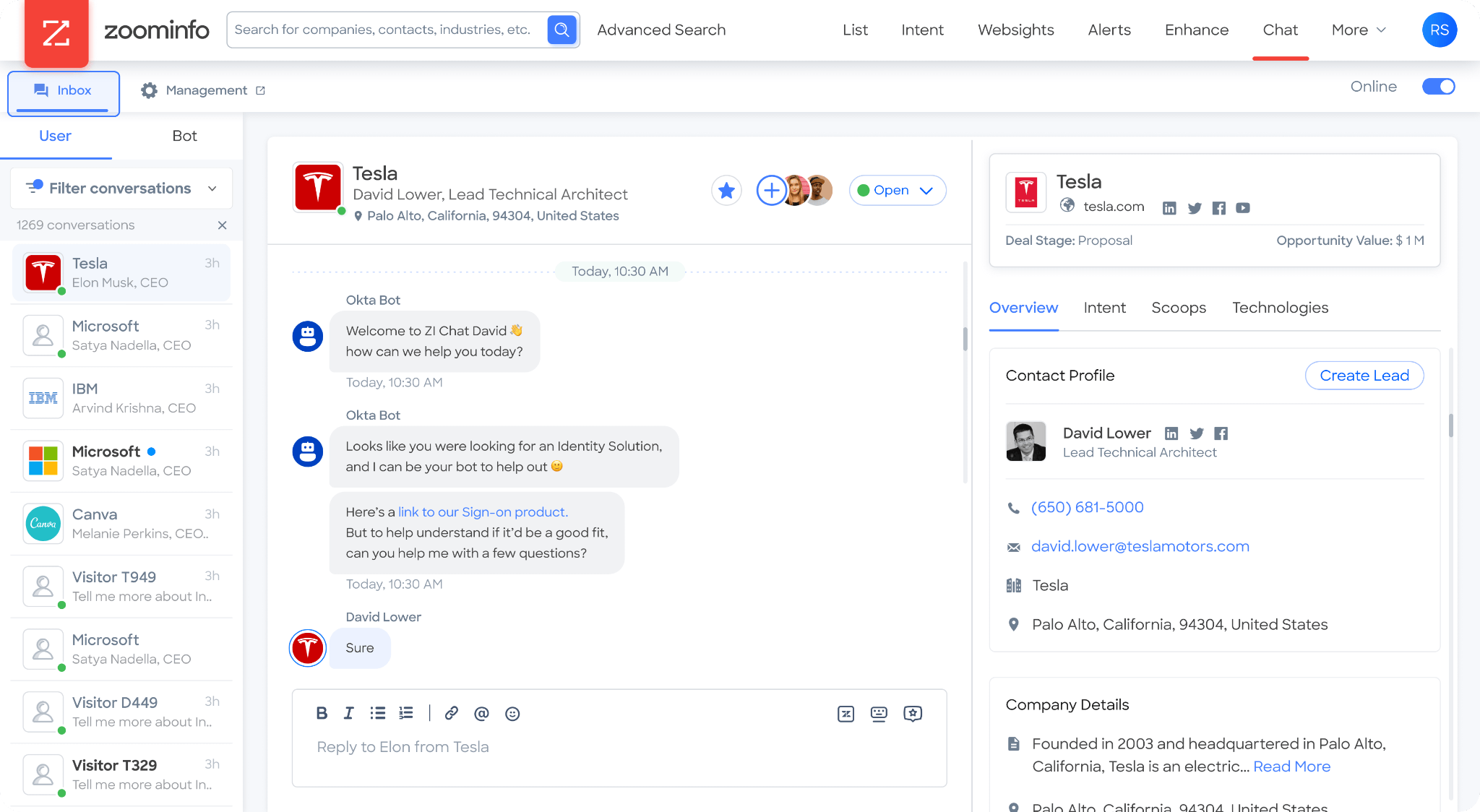Viewport: 1480px width, 812px height.
Task: Expand Filter conversations panel
Action: 212,188
